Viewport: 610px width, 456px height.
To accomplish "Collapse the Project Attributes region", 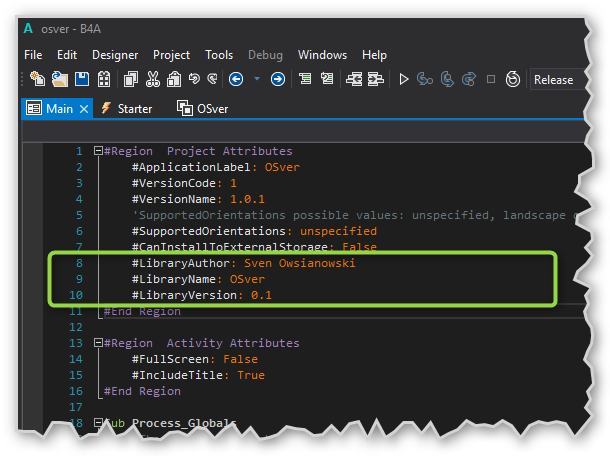I will pyautogui.click(x=98, y=151).
